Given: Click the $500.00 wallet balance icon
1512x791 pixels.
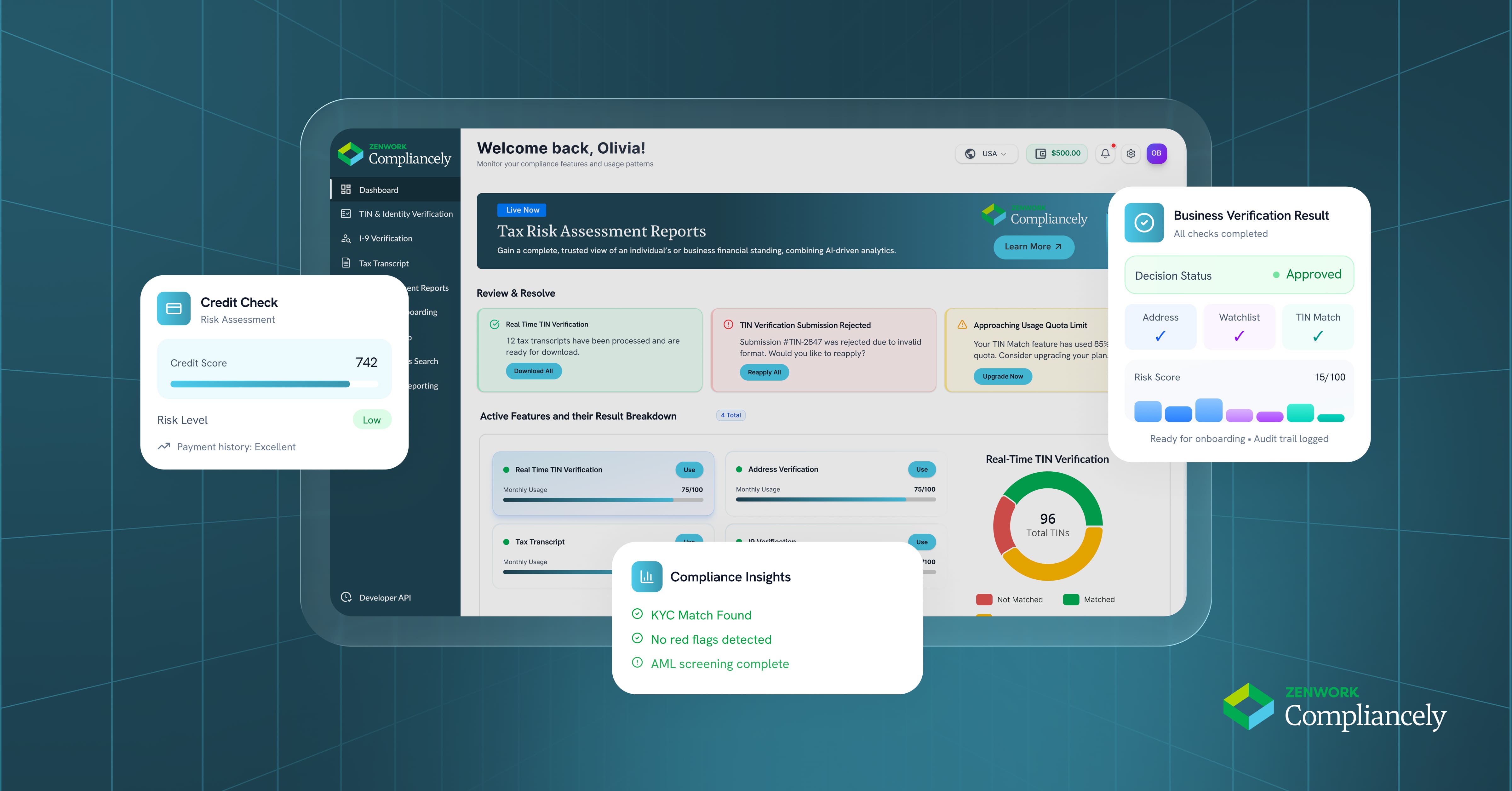Looking at the screenshot, I should pyautogui.click(x=1041, y=153).
